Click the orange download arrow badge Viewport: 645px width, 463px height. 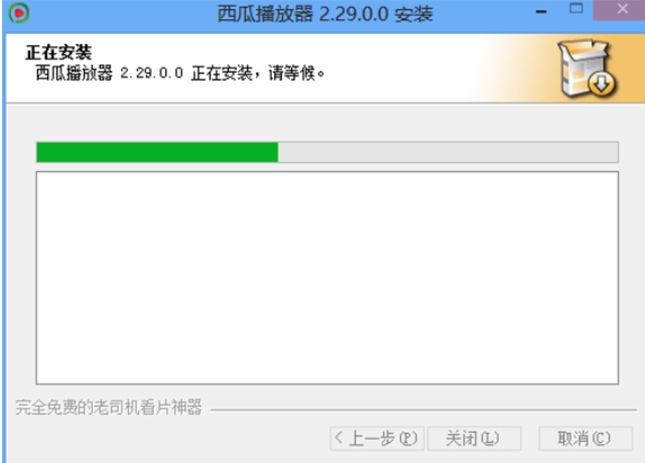tap(601, 84)
